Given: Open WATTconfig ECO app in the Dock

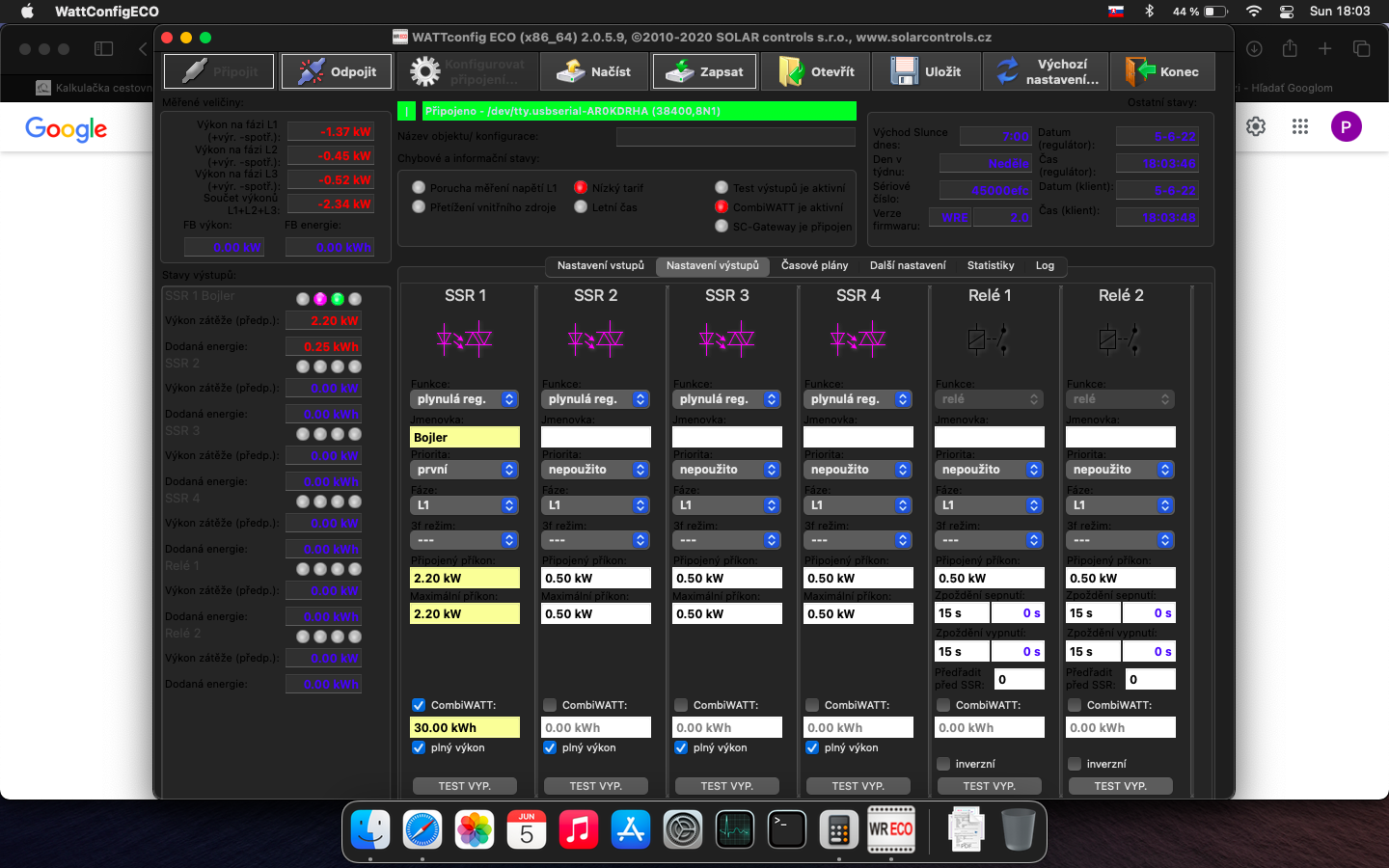Looking at the screenshot, I should point(891,829).
